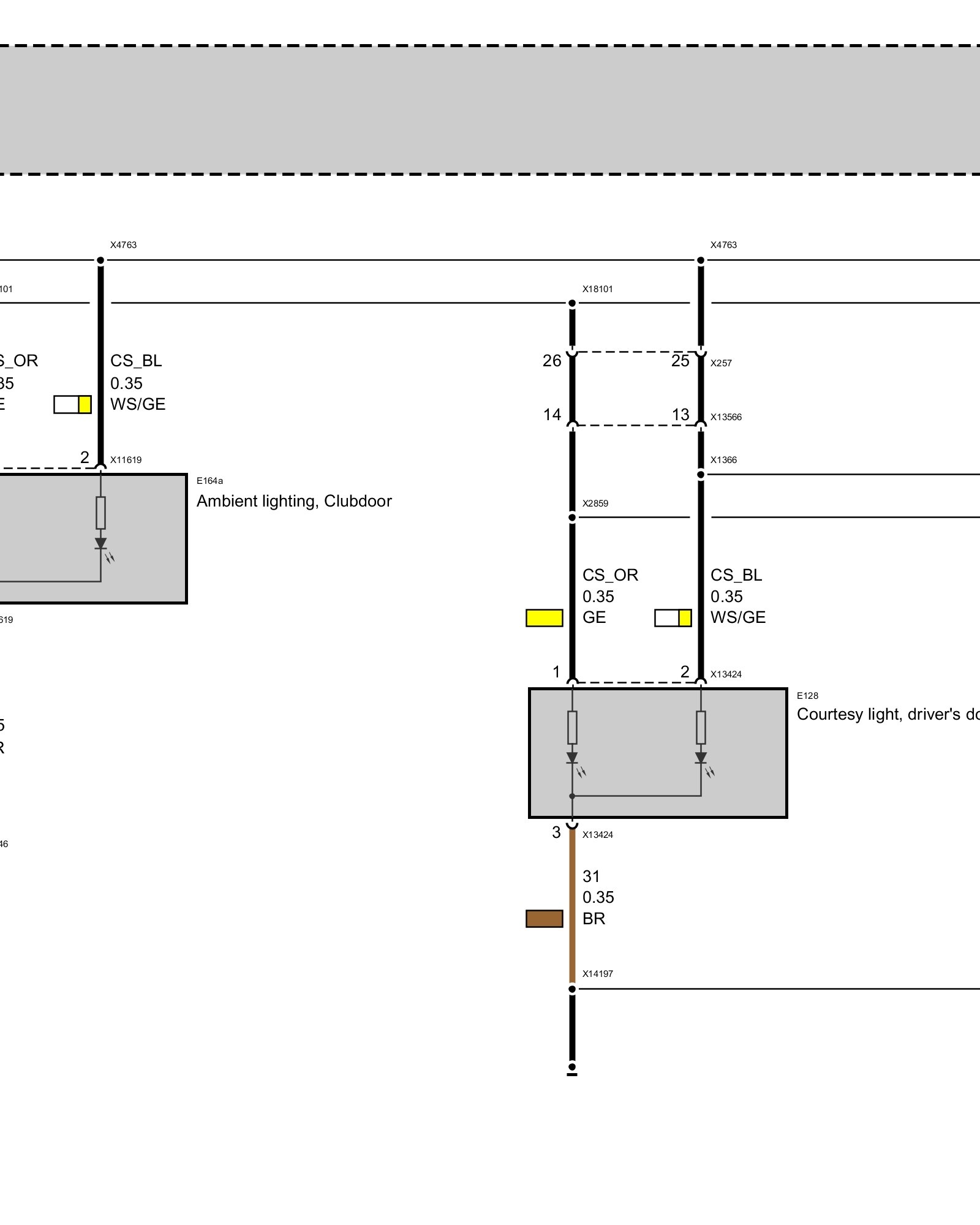Click the X4763 junction dot above pin 25
980x1225 pixels.
coord(701,260)
